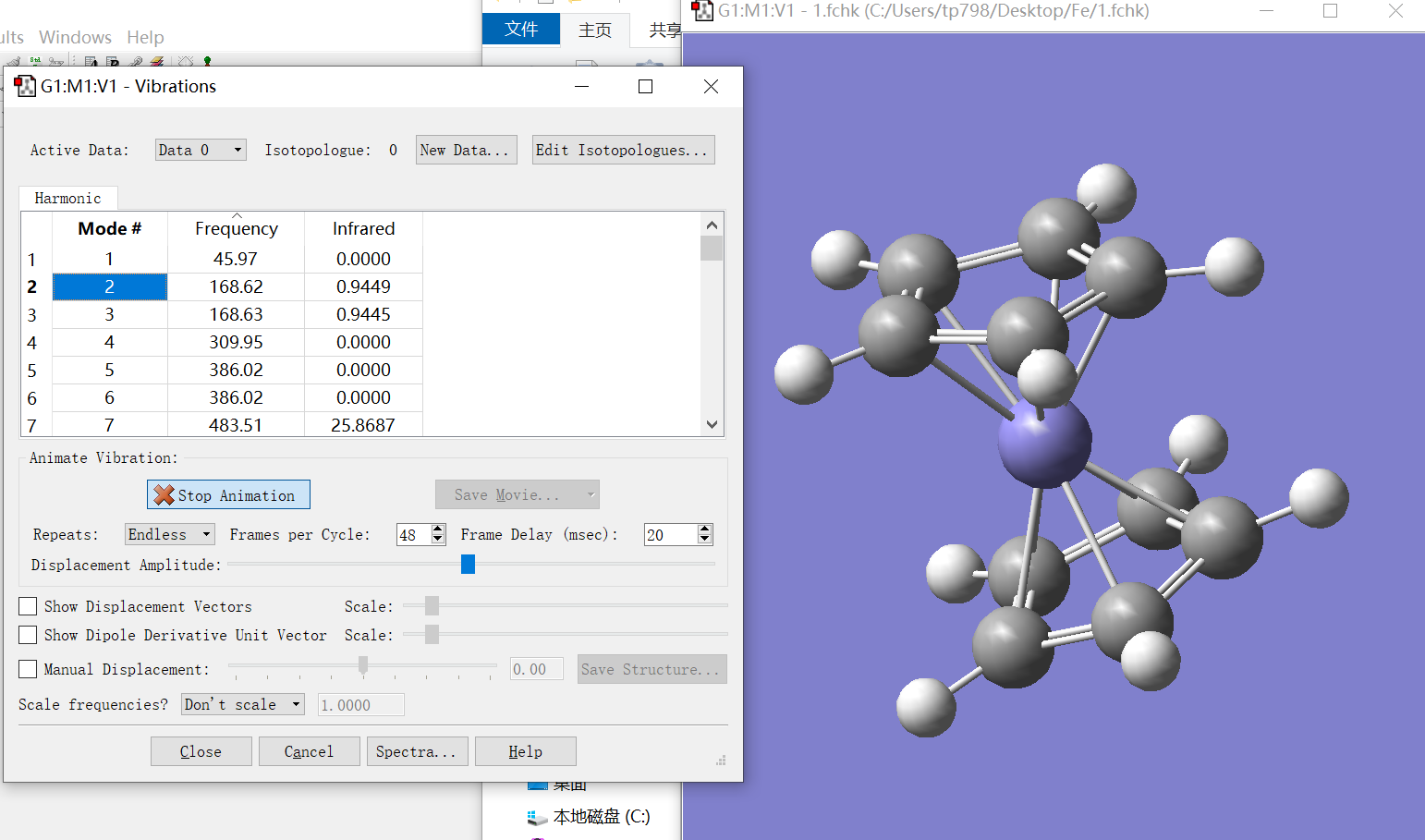Image resolution: width=1425 pixels, height=840 pixels.
Task: Expand the Repeats Endless dropdown
Action: pos(170,534)
